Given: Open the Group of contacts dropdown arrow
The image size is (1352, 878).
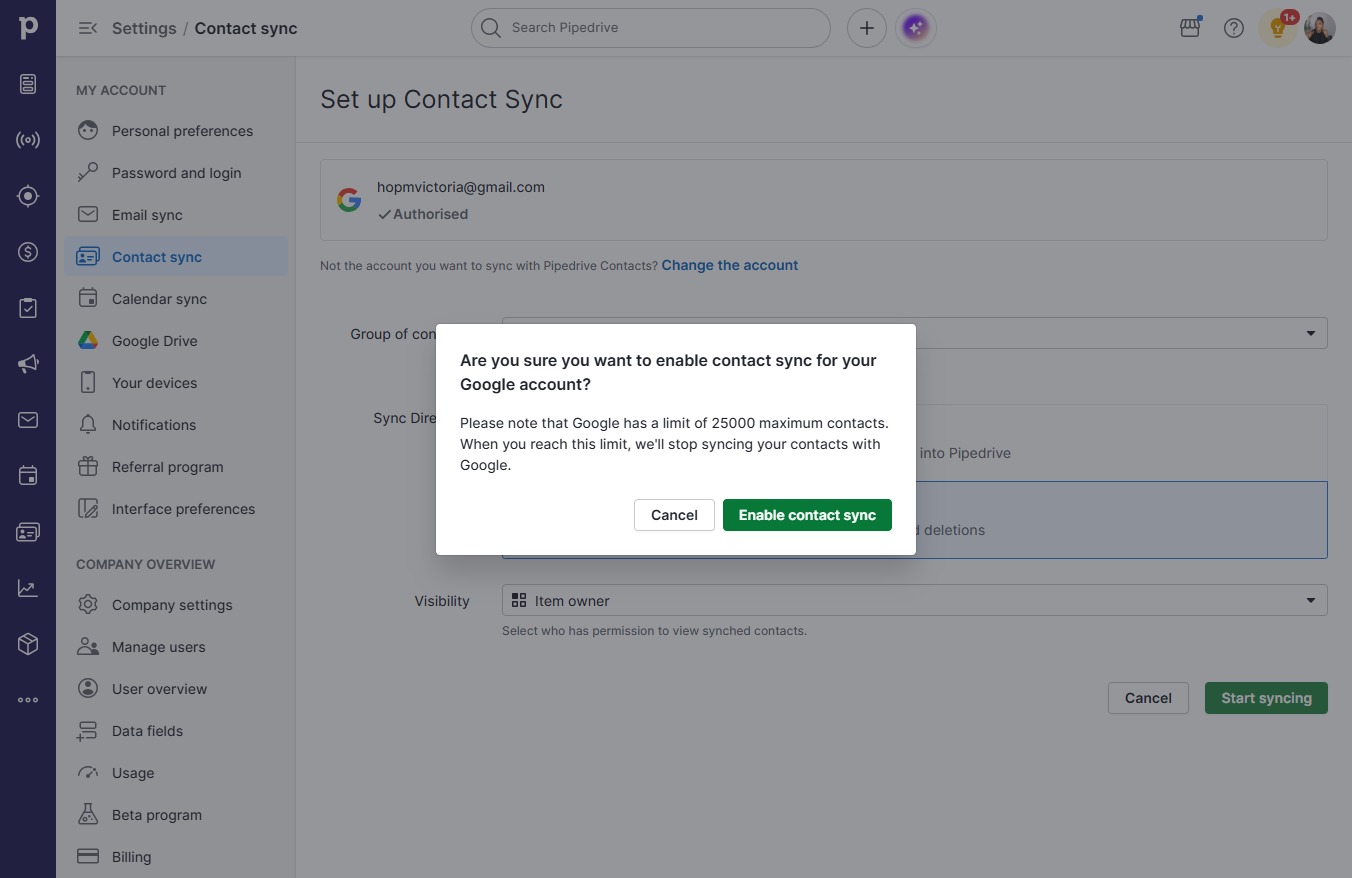Looking at the screenshot, I should pos(1311,333).
